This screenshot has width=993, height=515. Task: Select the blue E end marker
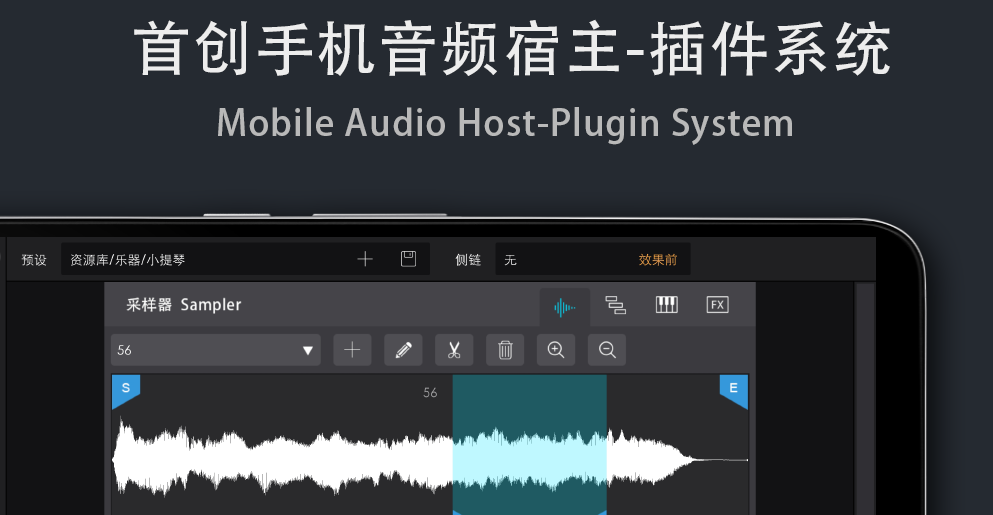[734, 390]
